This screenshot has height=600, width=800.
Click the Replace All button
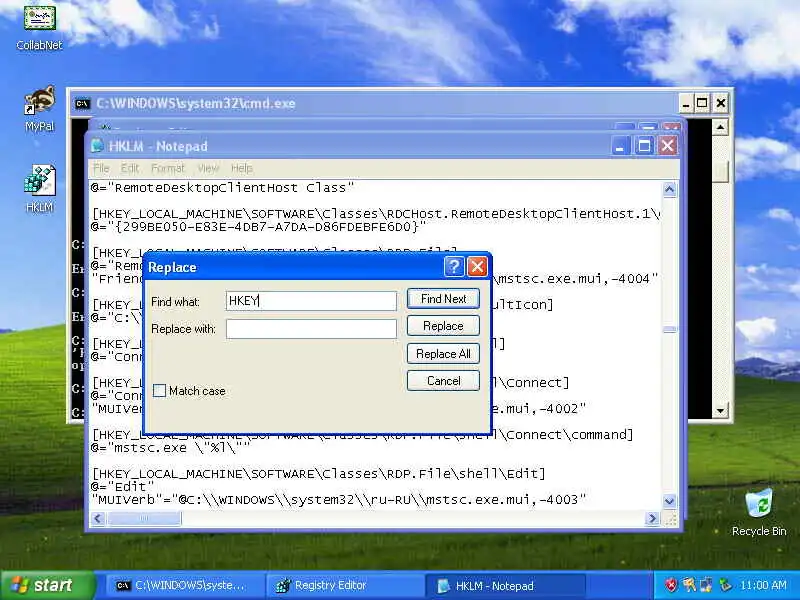click(443, 354)
